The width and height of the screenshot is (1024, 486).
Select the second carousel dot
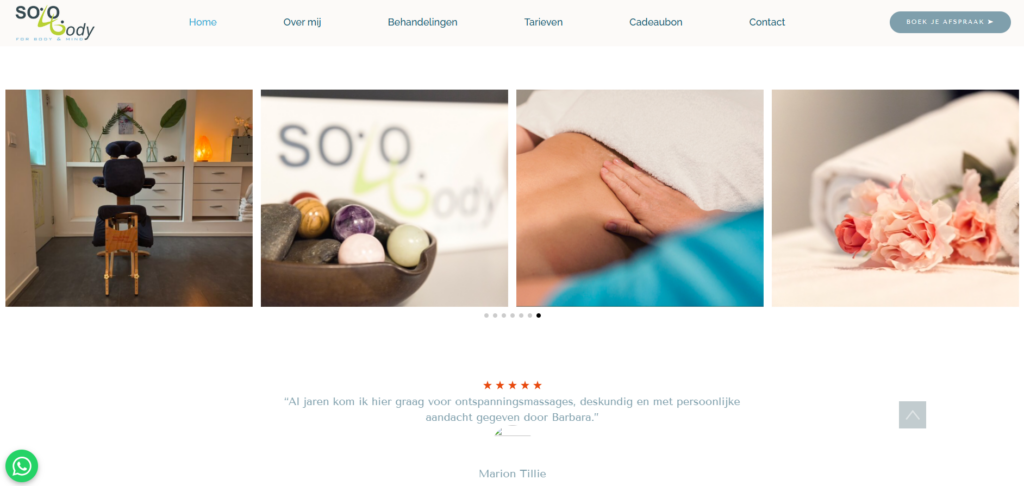click(495, 316)
